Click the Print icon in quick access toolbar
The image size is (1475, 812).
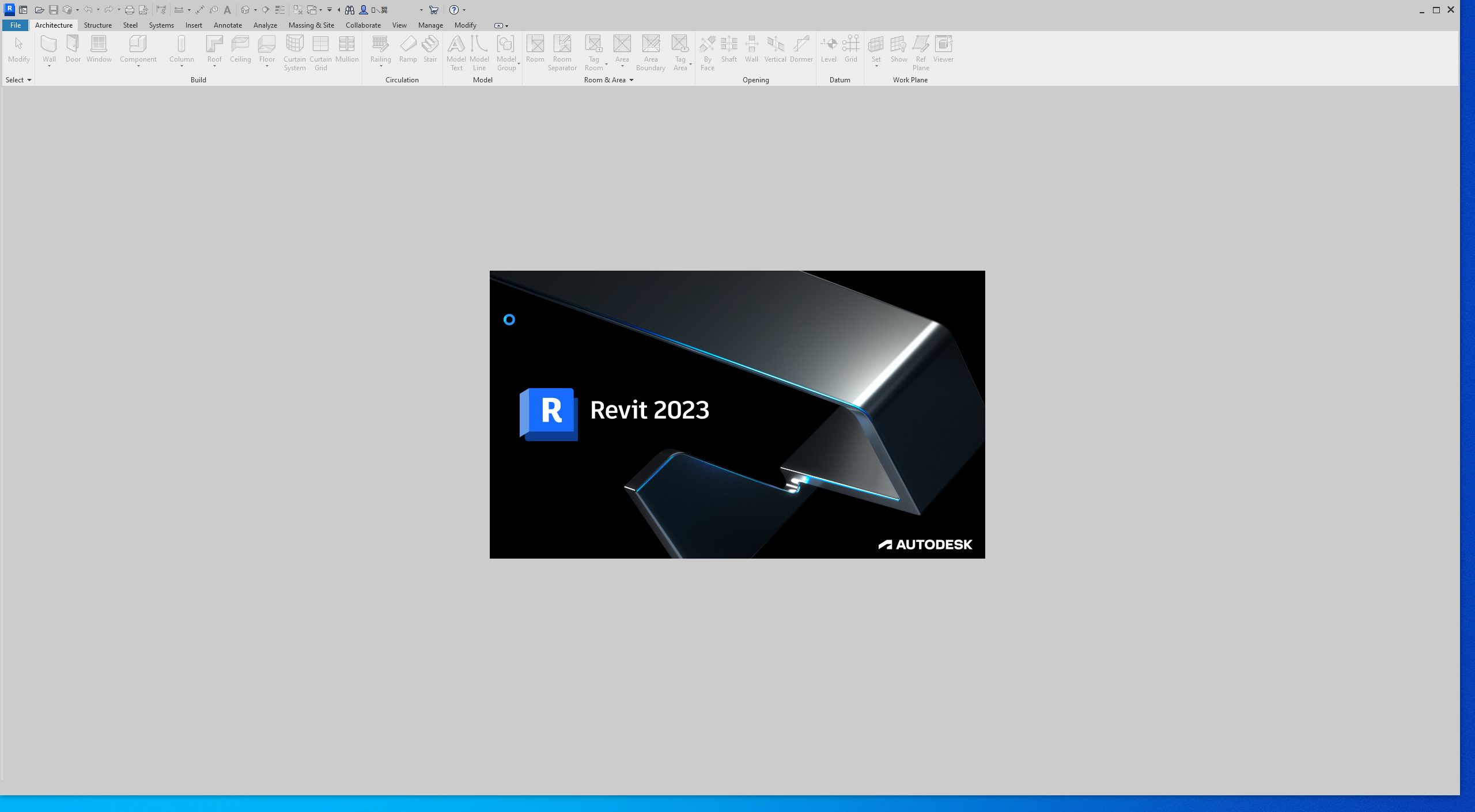pyautogui.click(x=129, y=10)
